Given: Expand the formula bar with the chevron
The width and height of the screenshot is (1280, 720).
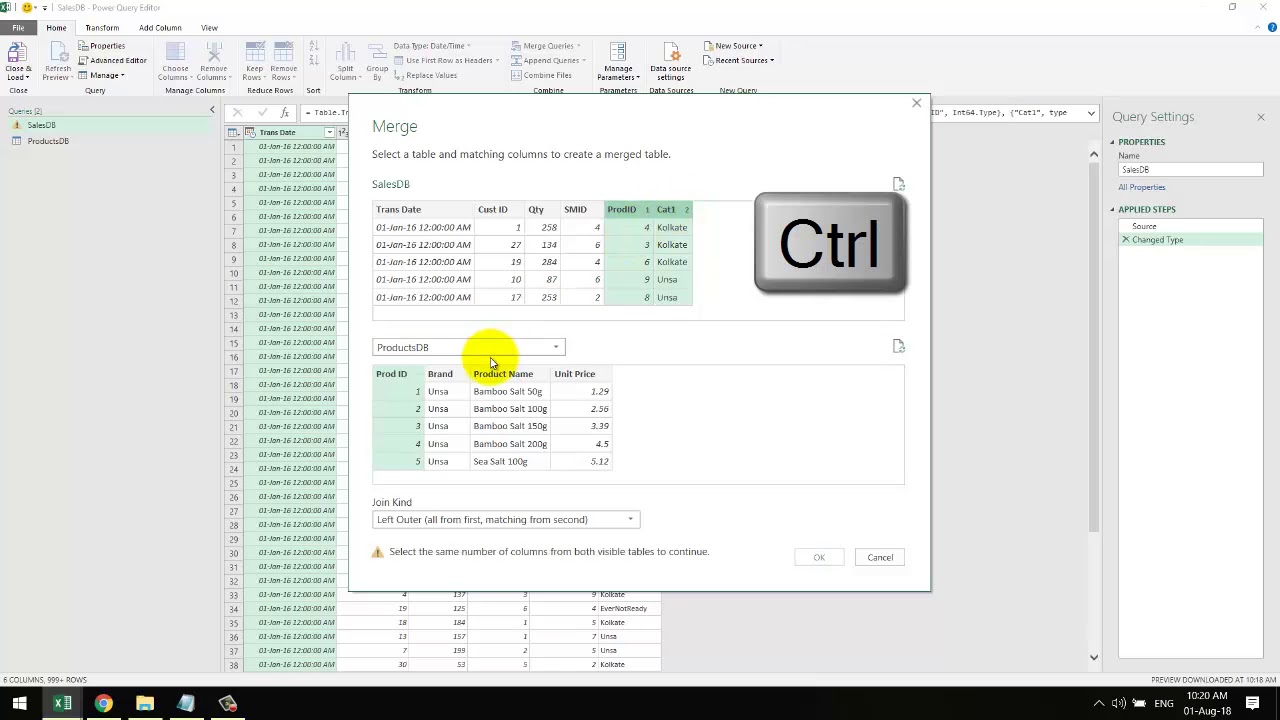Looking at the screenshot, I should click(x=1091, y=113).
